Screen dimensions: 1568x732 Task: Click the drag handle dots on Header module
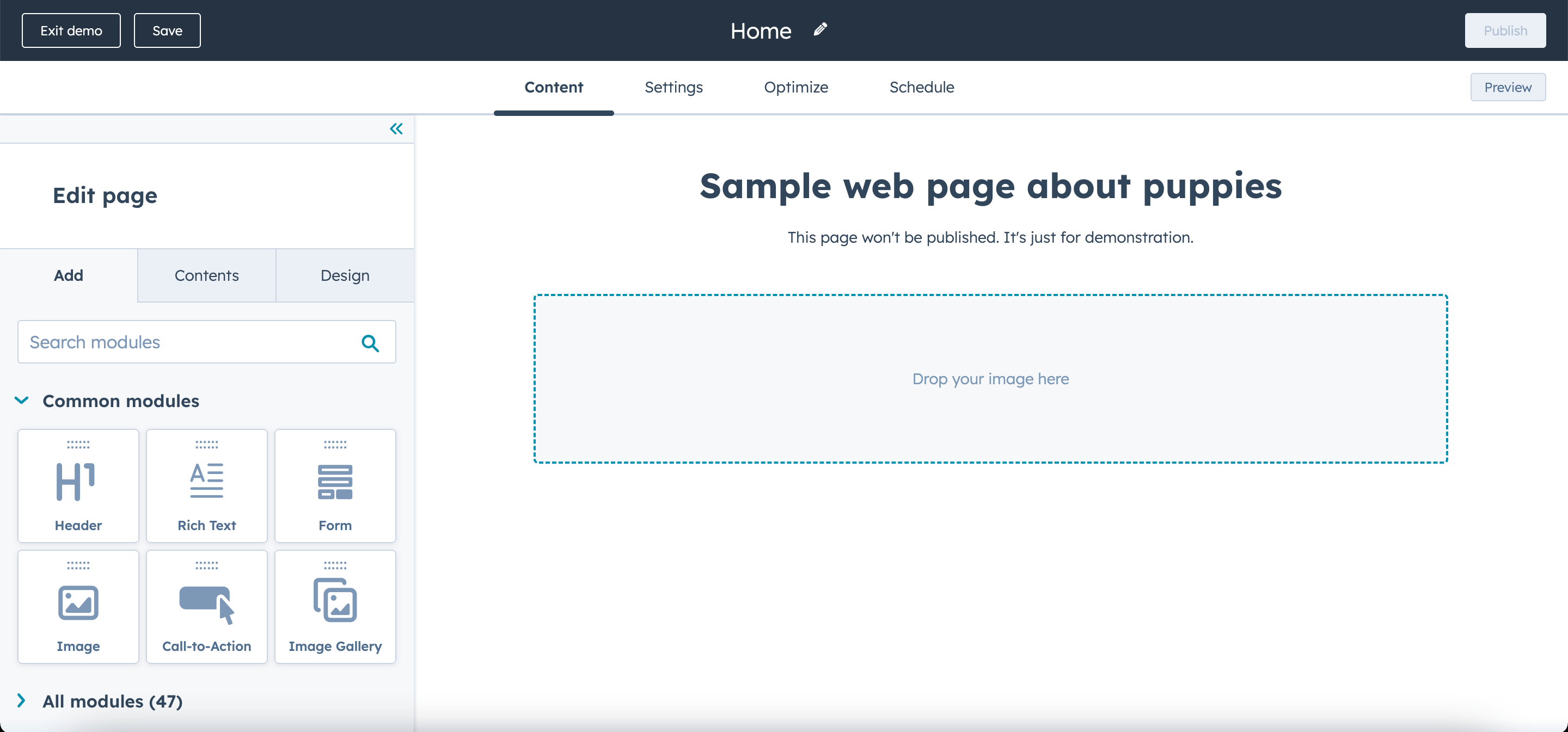(x=78, y=445)
